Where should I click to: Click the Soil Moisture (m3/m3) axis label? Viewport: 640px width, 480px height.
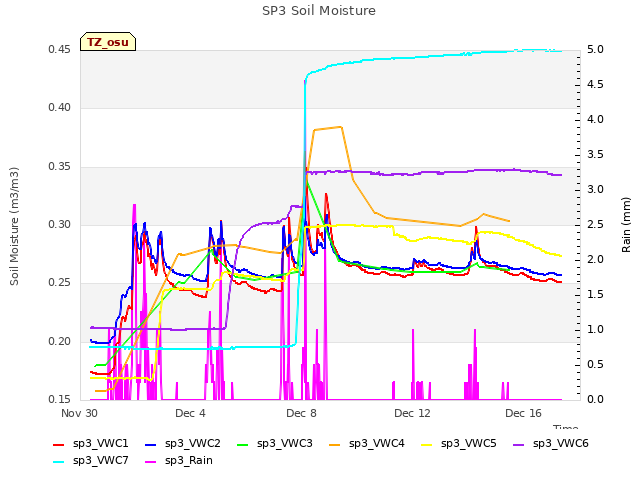[x=14, y=226]
